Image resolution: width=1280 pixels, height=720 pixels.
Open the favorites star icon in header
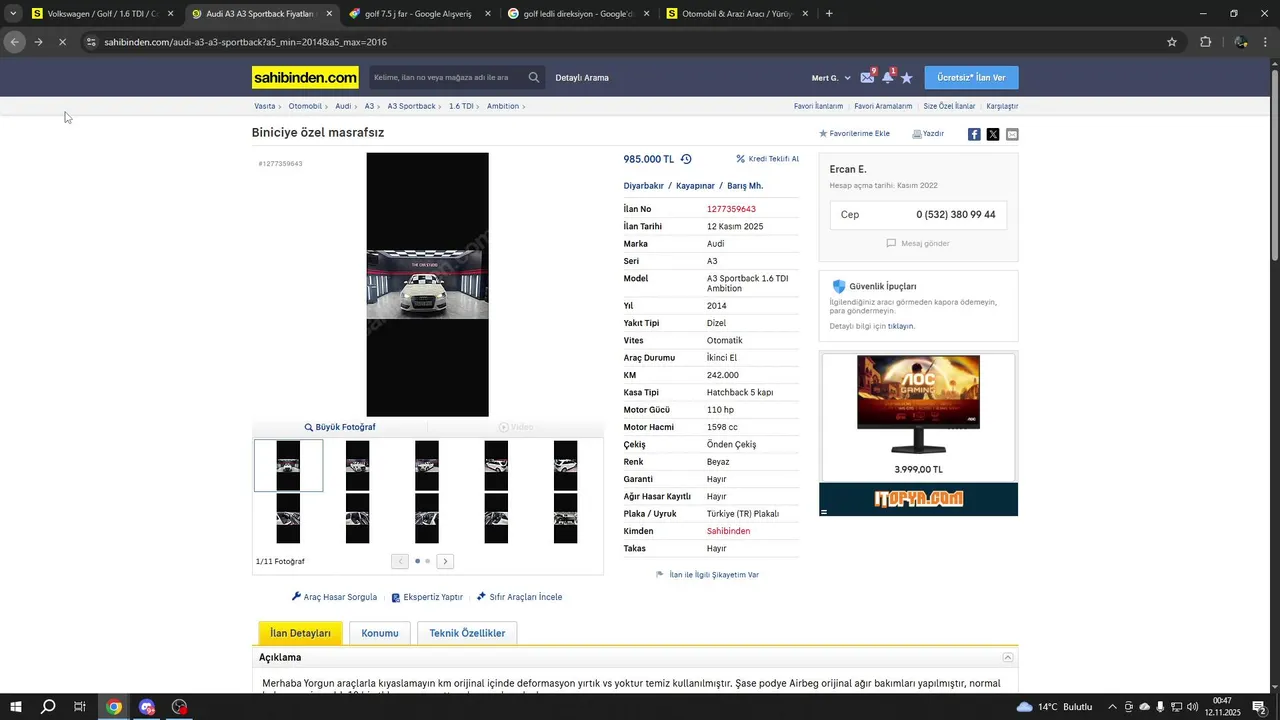[907, 77]
